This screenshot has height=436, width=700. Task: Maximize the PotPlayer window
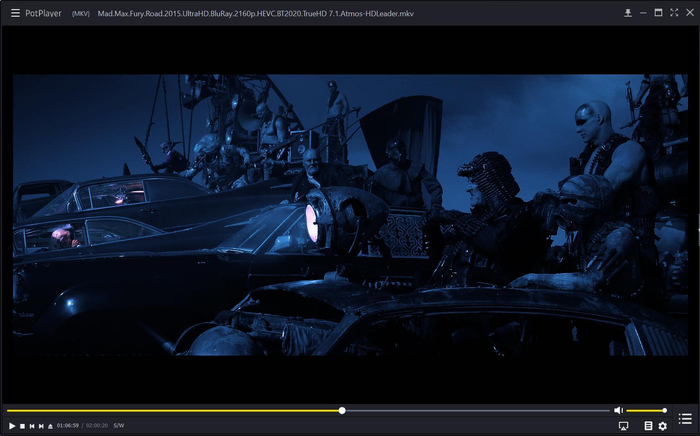coord(658,12)
